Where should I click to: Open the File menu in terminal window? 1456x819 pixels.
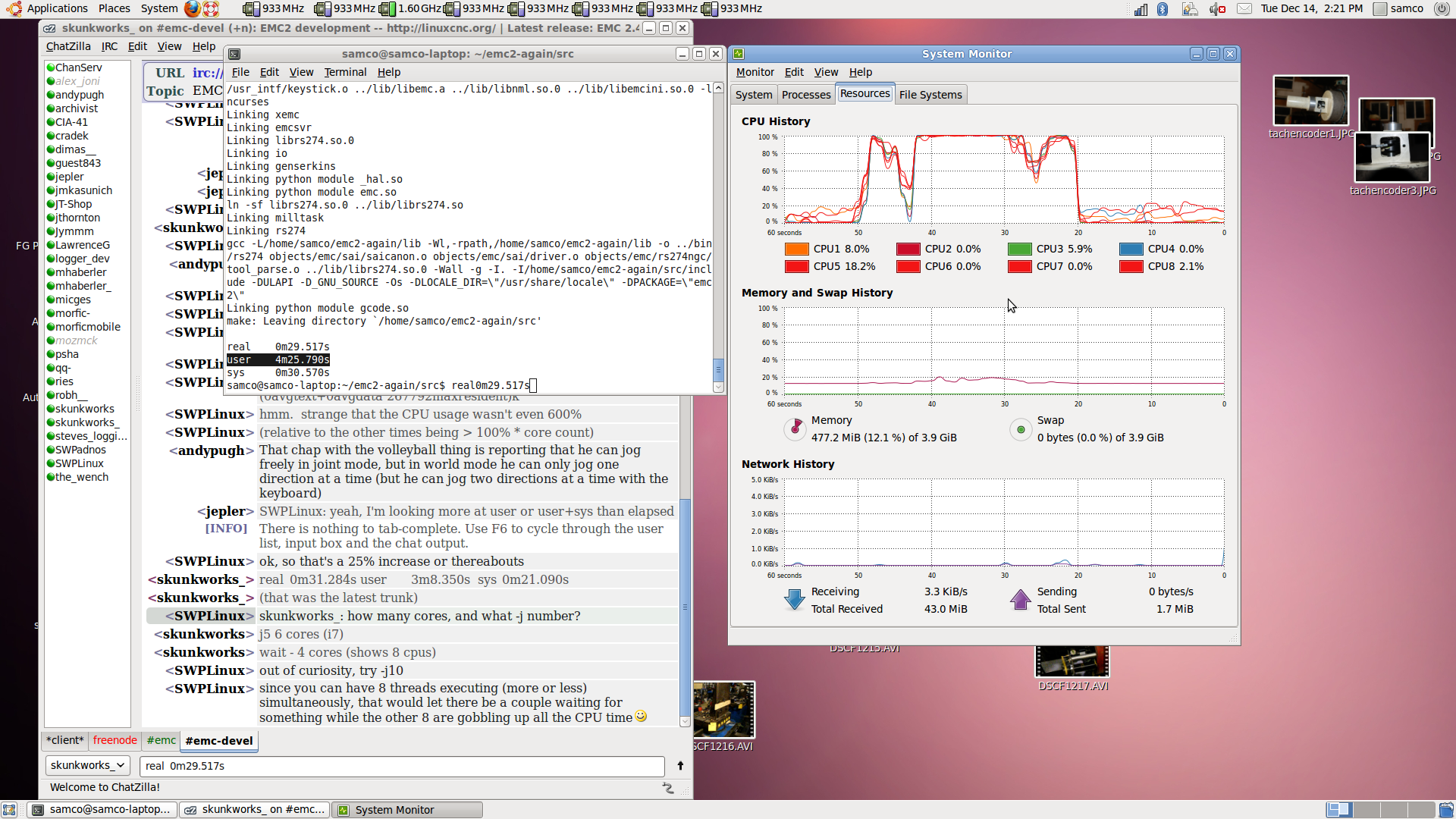240,72
